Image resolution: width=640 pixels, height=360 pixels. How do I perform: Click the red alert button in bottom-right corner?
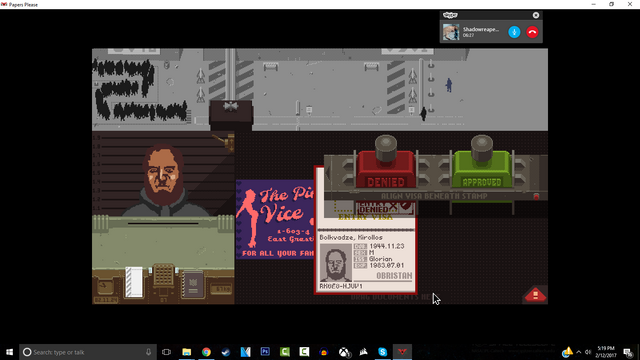(x=535, y=295)
